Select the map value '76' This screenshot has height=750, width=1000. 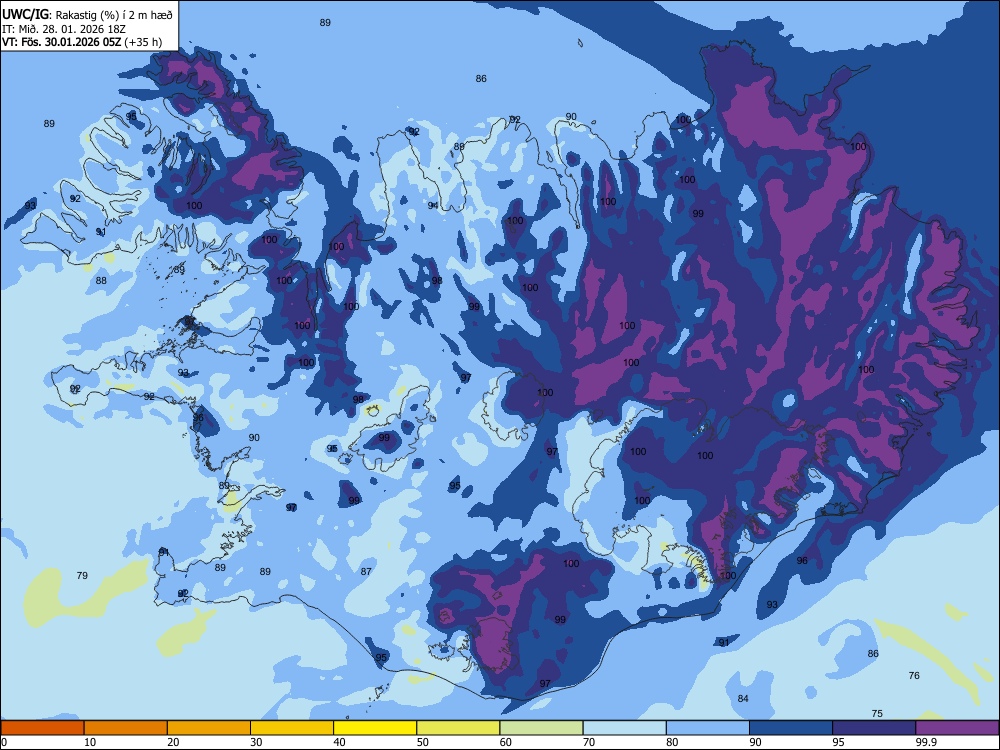(914, 675)
